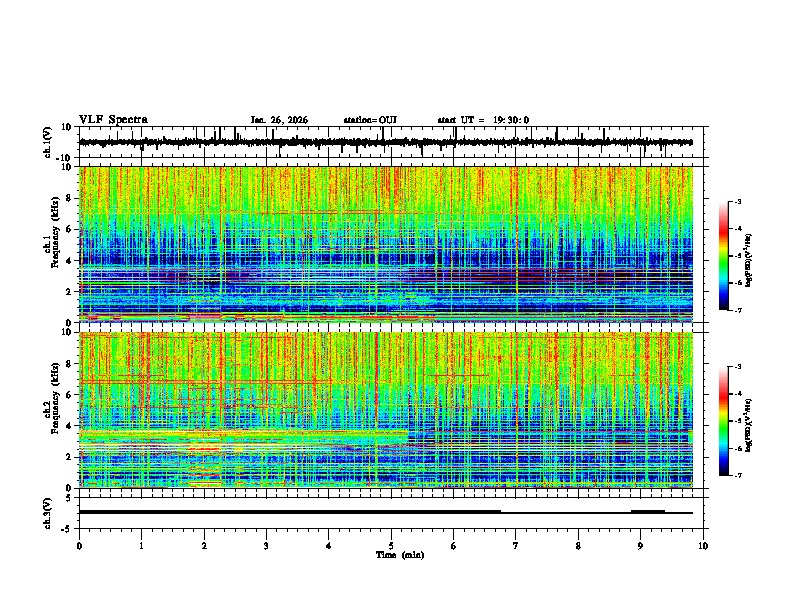Click the "ch.1(V)" waveform axis label

pyautogui.click(x=47, y=142)
